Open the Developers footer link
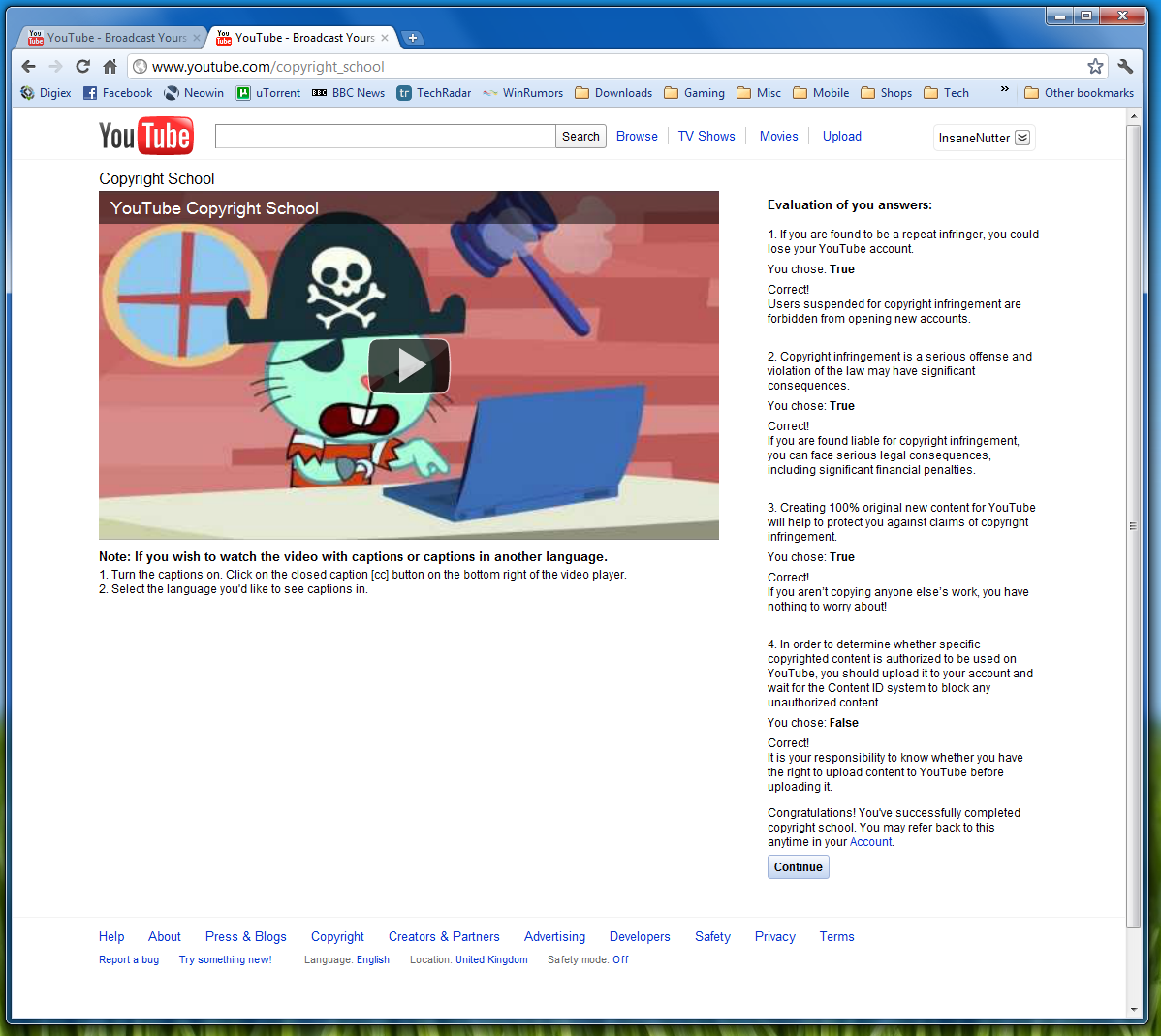The height and width of the screenshot is (1036, 1161). (x=640, y=937)
